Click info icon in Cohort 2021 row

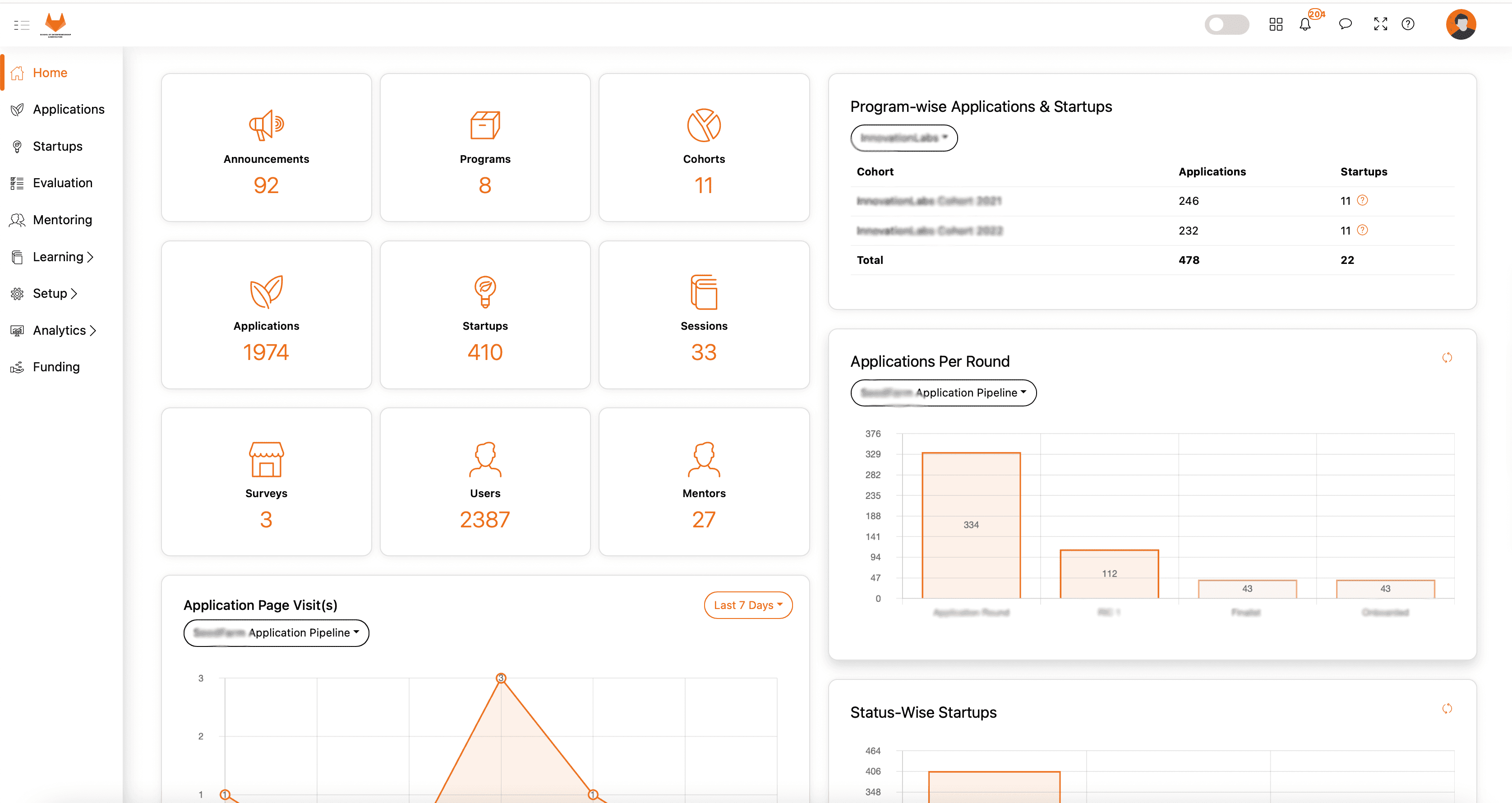pyautogui.click(x=1363, y=200)
